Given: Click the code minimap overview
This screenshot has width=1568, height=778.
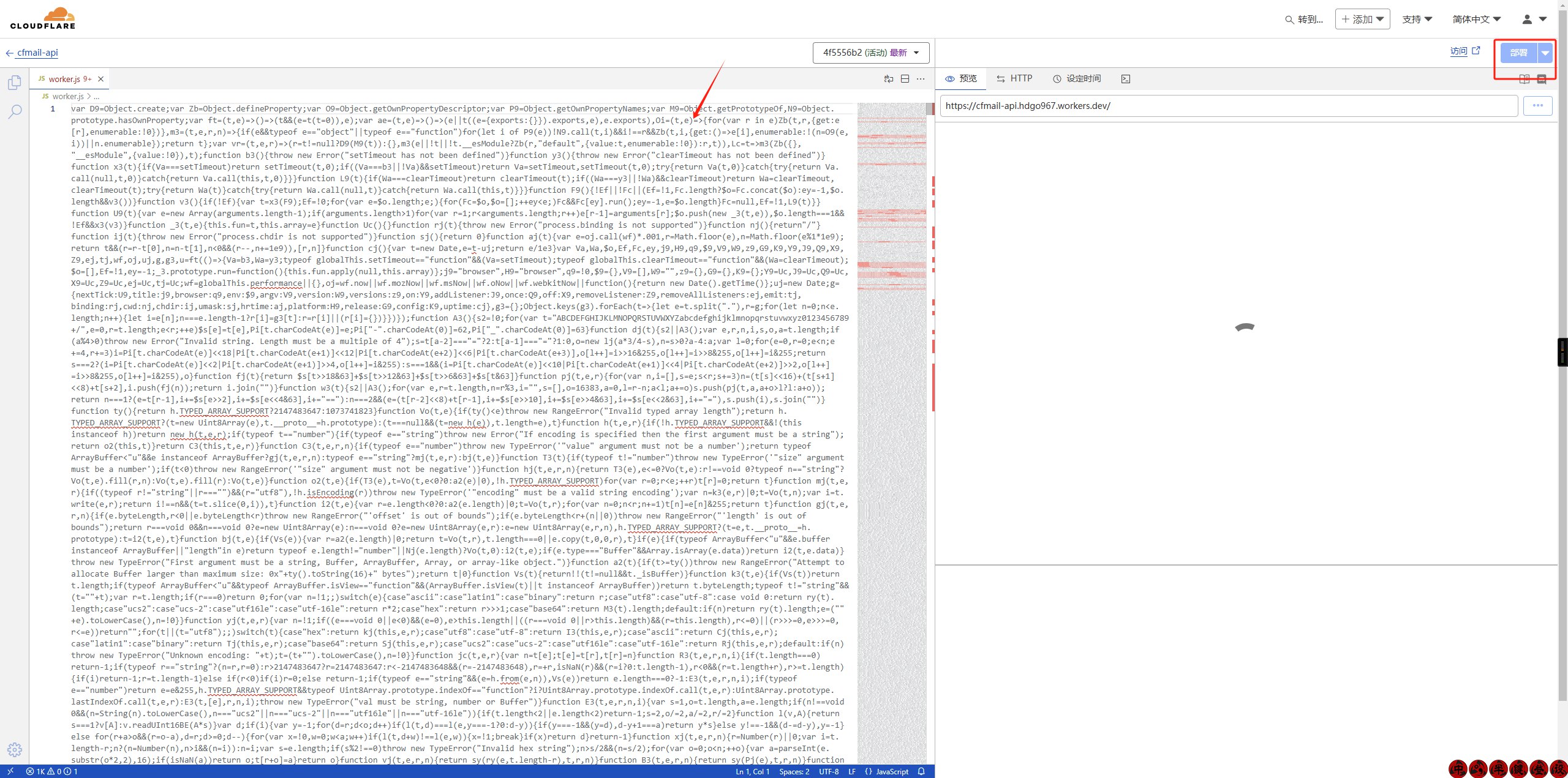Looking at the screenshot, I should (891, 433).
